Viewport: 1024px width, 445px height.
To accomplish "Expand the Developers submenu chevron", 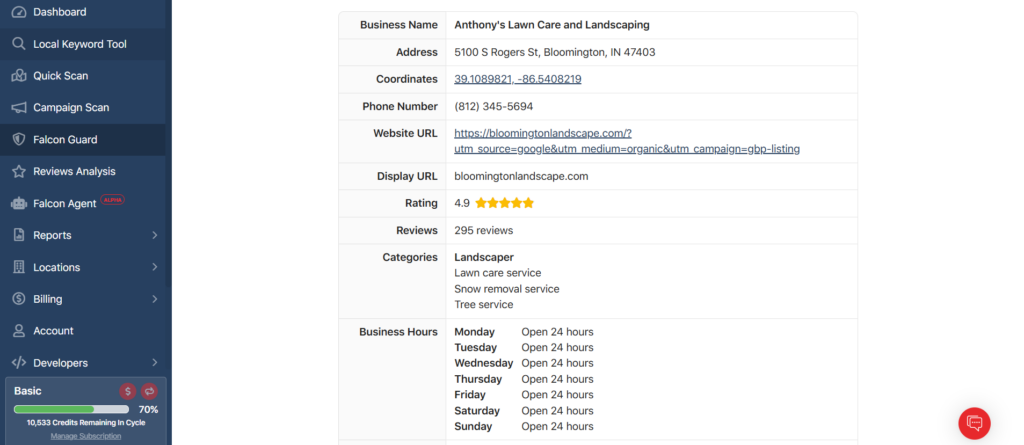I will pos(155,363).
